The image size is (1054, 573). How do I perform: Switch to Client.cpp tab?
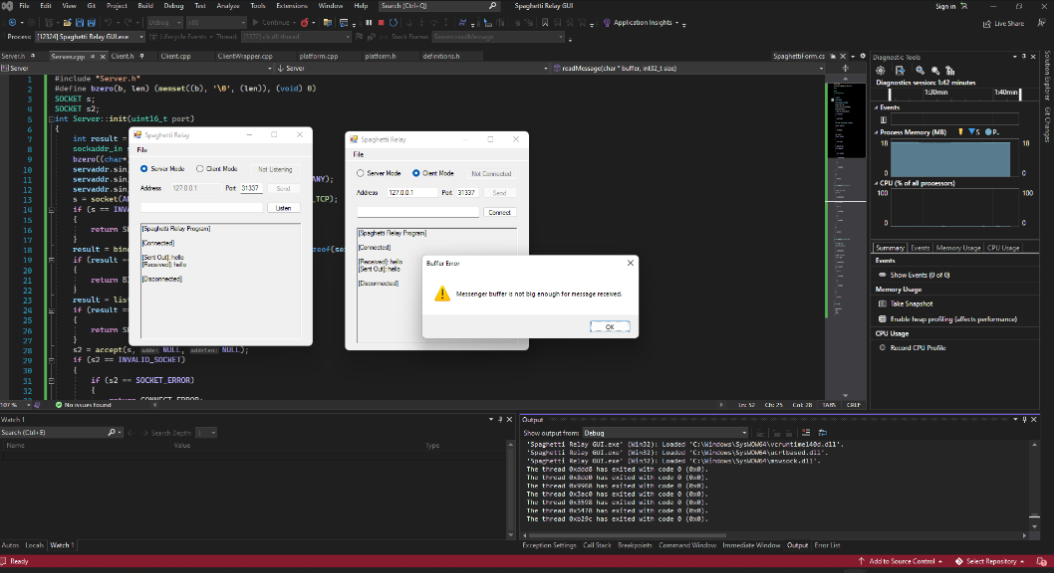[175, 56]
